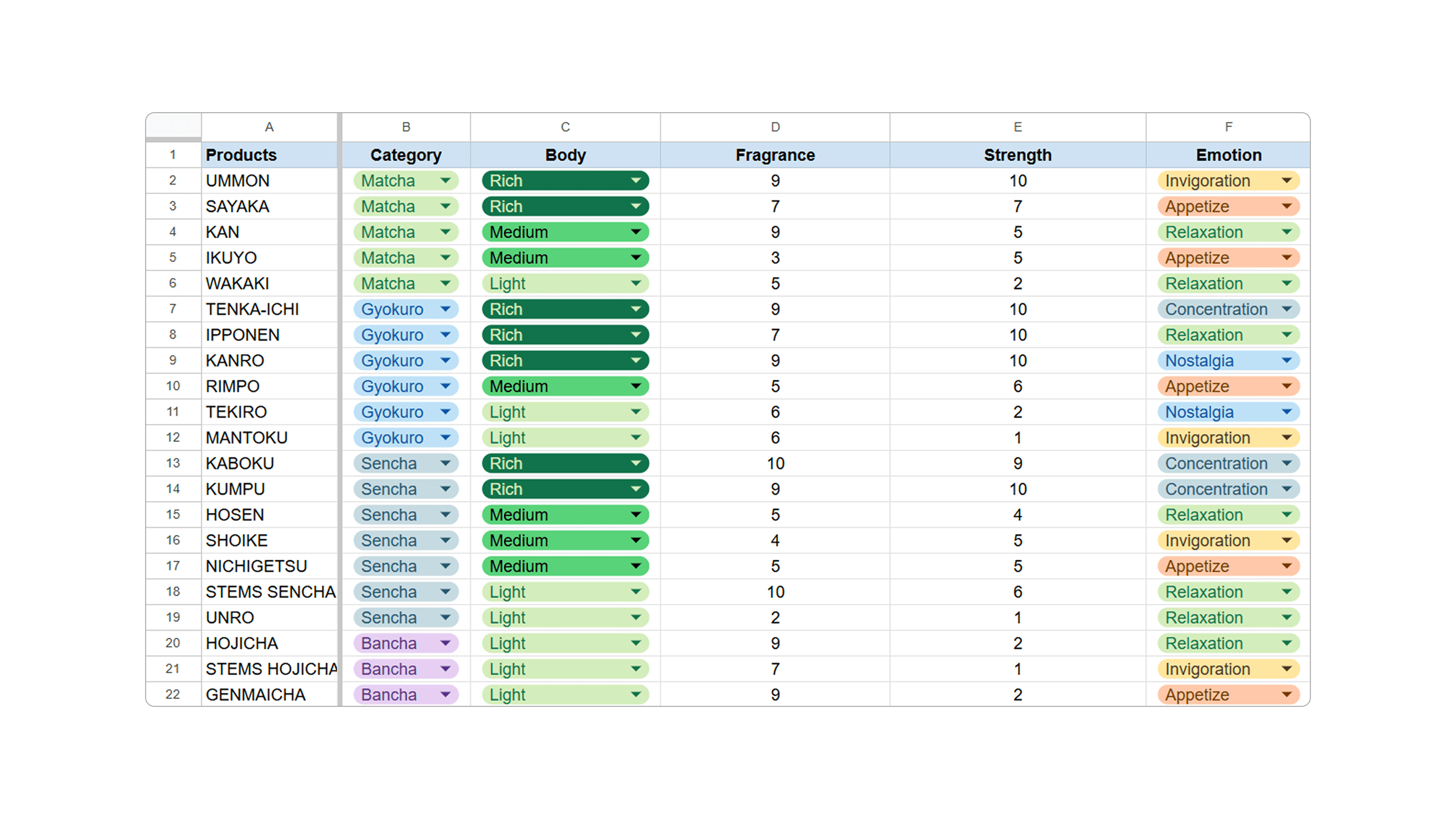Screen dimensions: 1456x818
Task: Select column B header
Action: (406, 127)
